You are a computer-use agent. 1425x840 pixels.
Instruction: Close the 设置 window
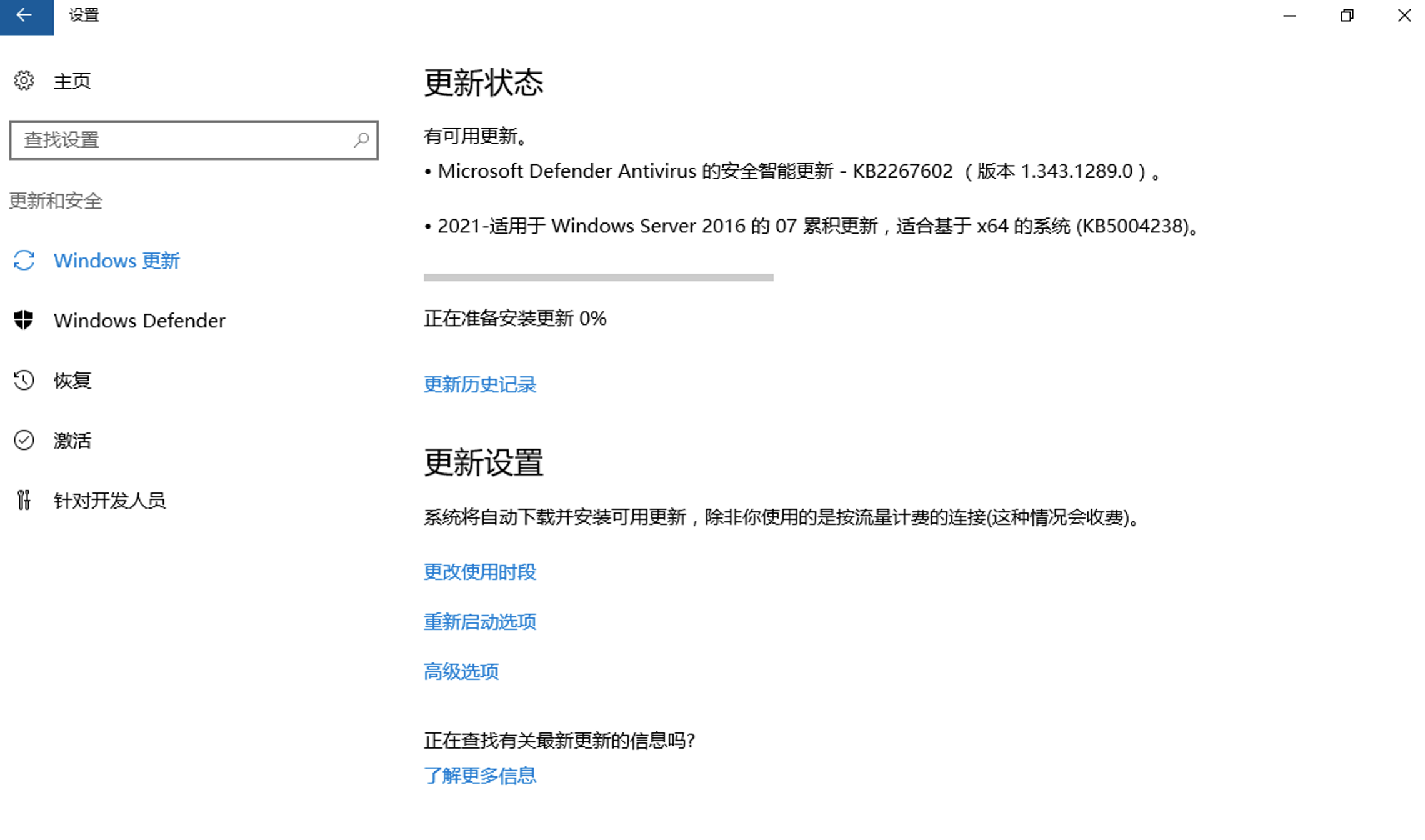[x=1404, y=16]
